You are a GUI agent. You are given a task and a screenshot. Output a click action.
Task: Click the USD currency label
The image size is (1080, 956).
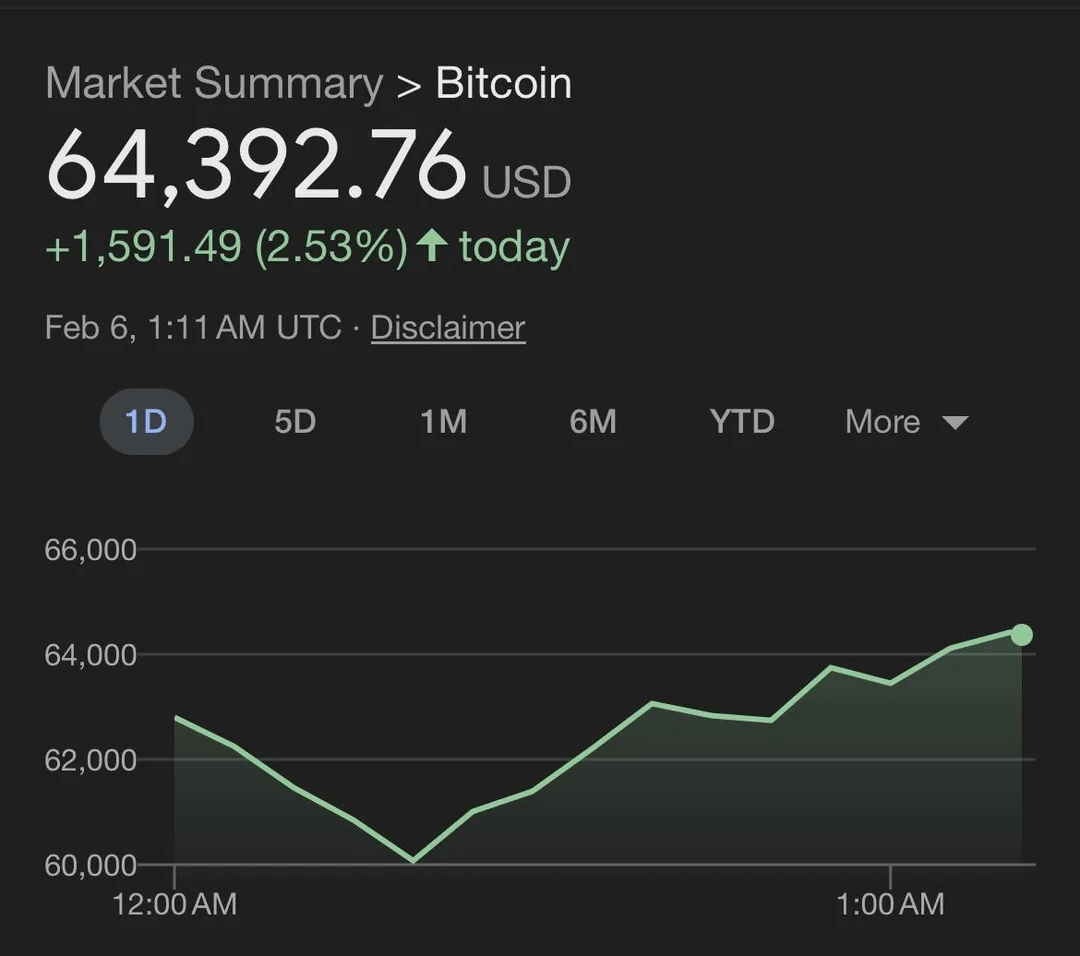[x=527, y=183]
